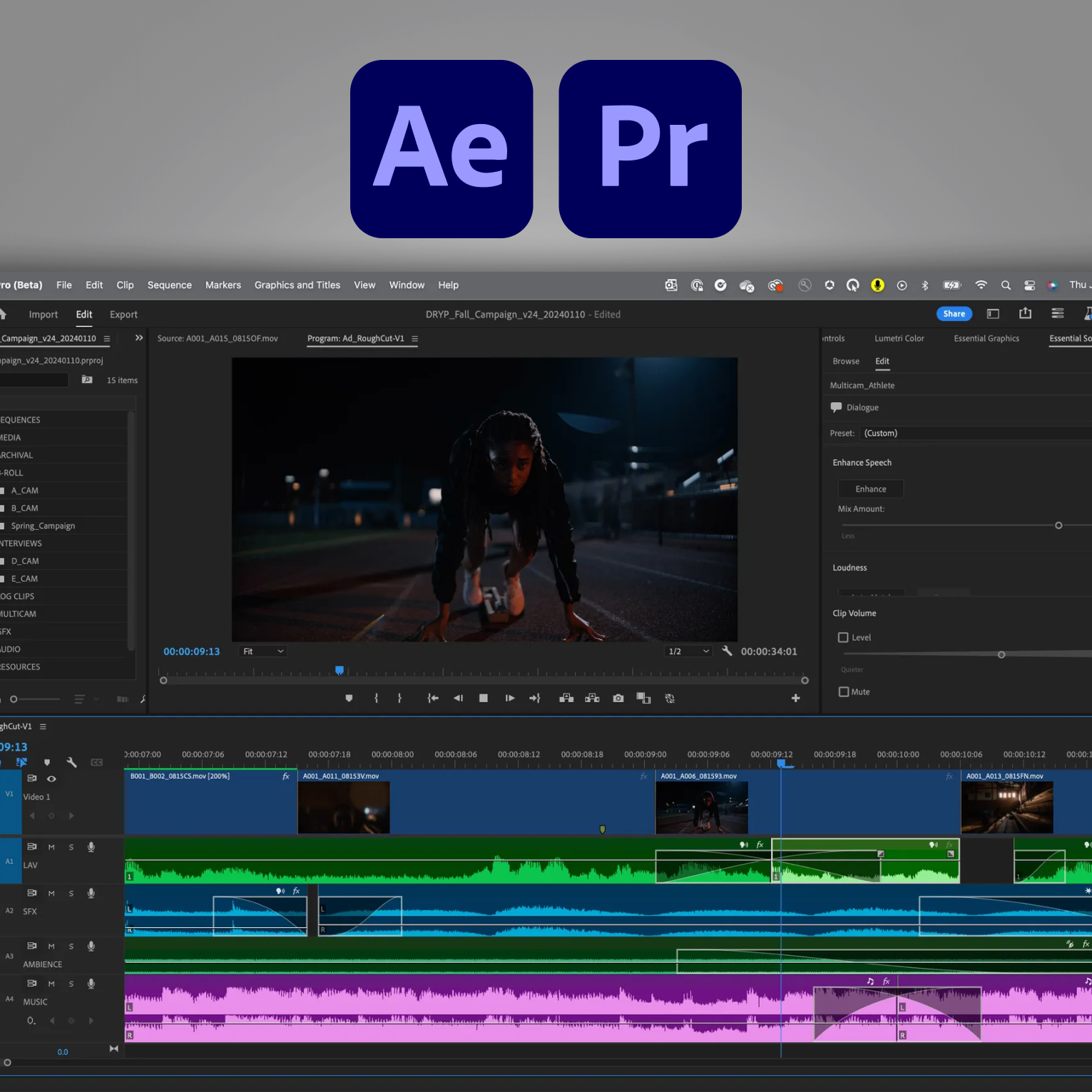Solo the LAV audio track

pos(71,847)
